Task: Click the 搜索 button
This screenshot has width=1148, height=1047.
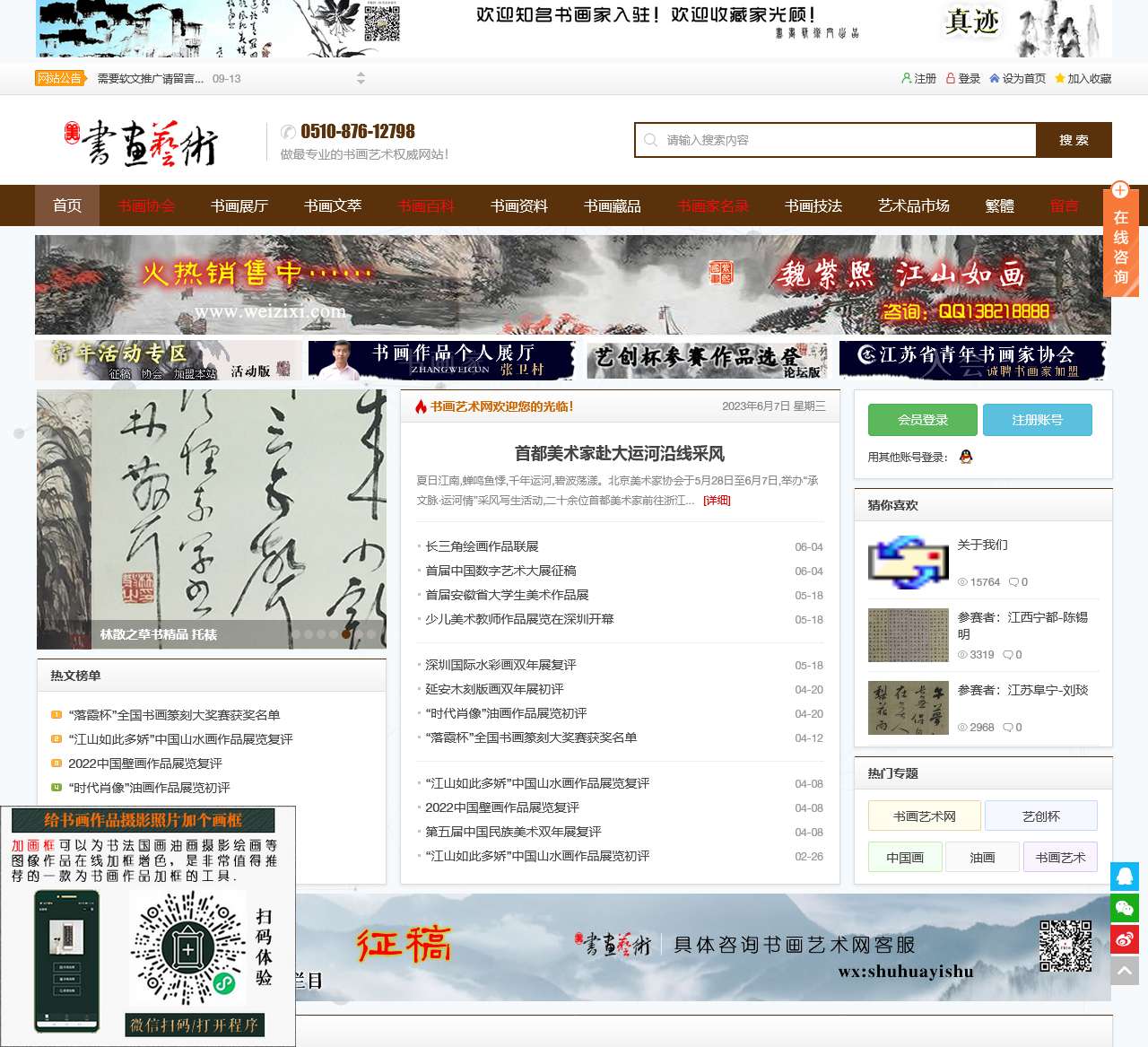Action: tap(1074, 140)
